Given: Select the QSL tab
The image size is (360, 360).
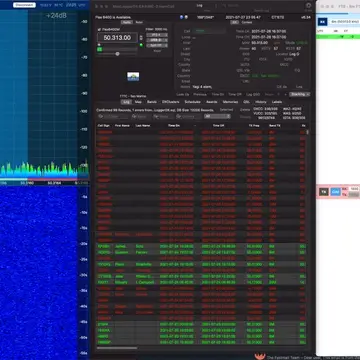Looking at the screenshot, I should [x=247, y=102].
